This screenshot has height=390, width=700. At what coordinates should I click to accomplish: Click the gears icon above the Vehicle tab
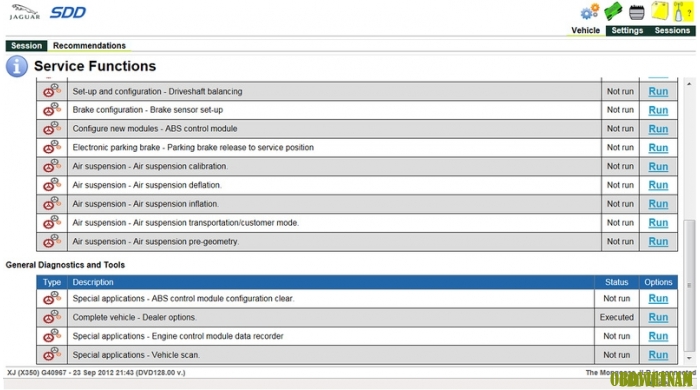[590, 12]
